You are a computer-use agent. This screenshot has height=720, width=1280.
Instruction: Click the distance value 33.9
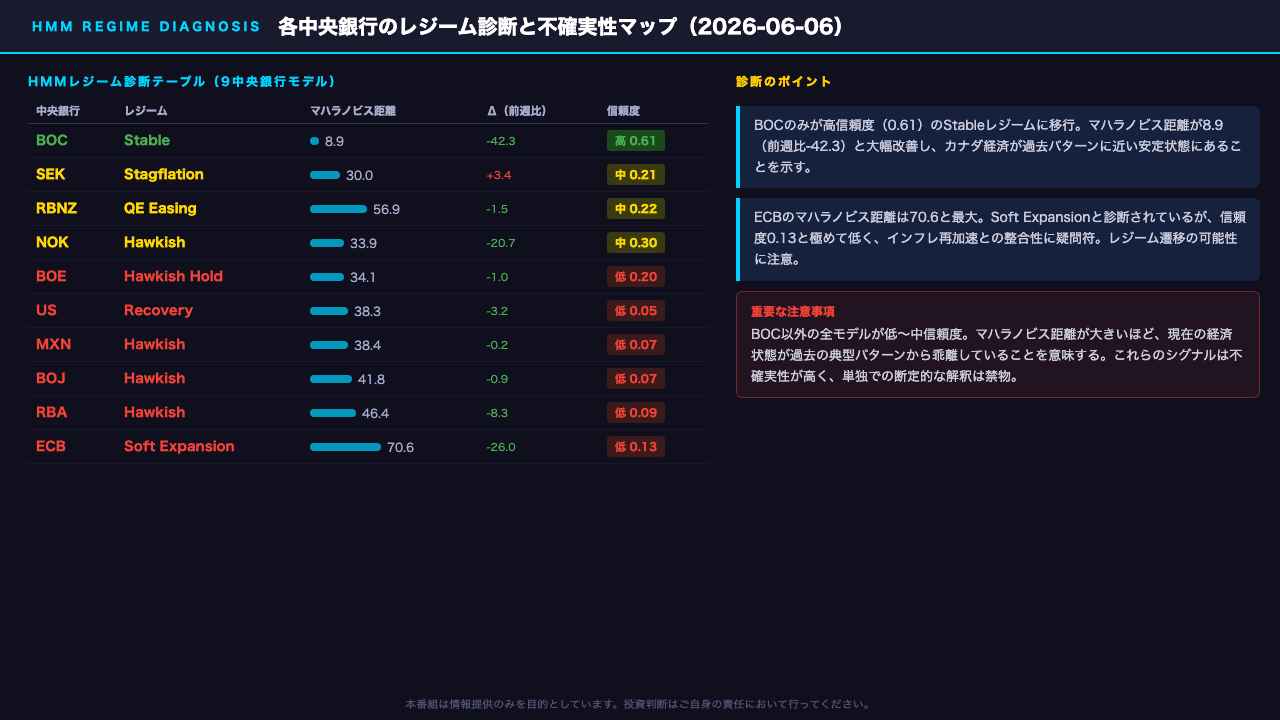pos(363,243)
